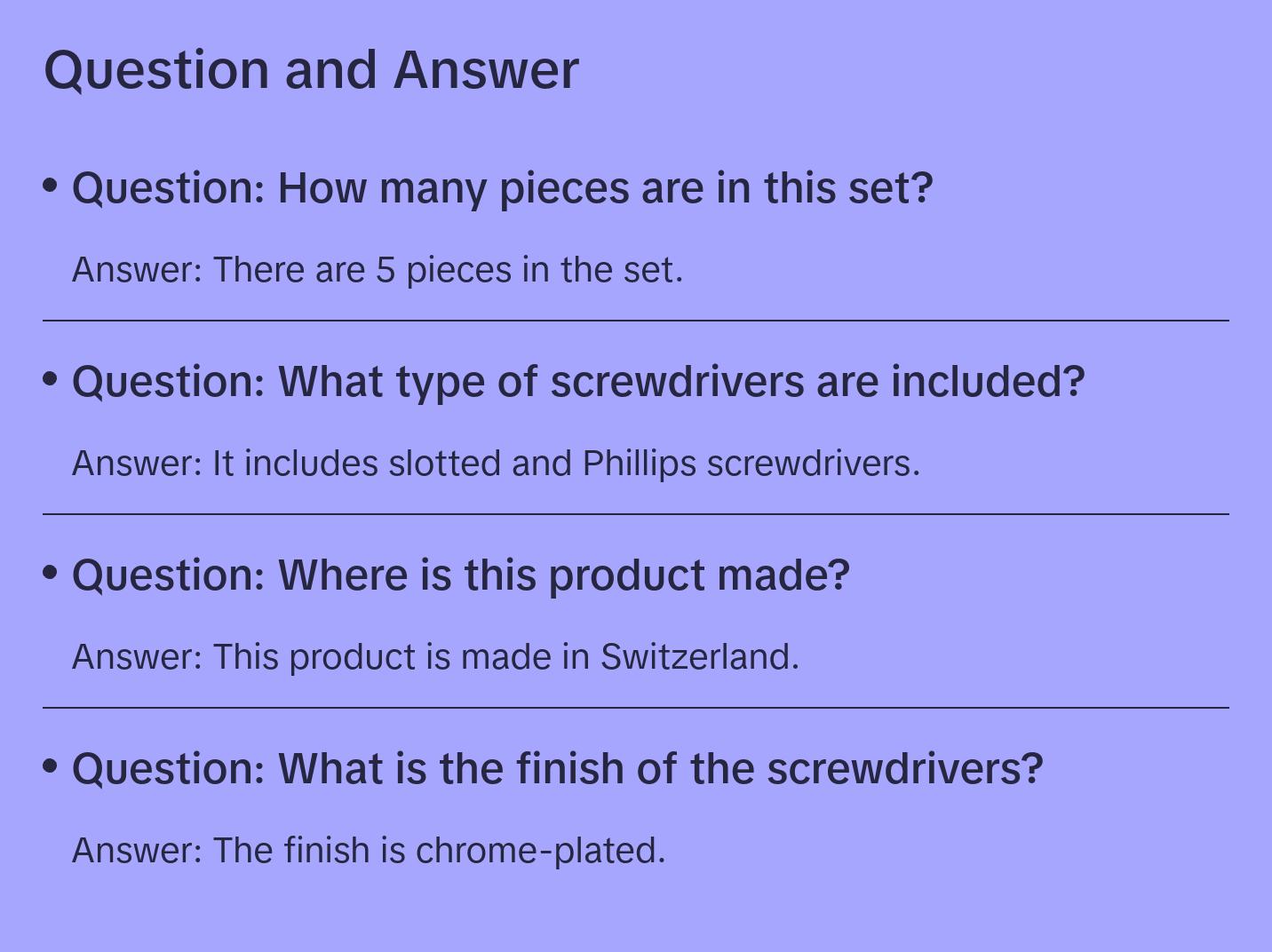Click the word "Switzerland" in the answer
Image resolution: width=1272 pixels, height=952 pixels.
(699, 657)
